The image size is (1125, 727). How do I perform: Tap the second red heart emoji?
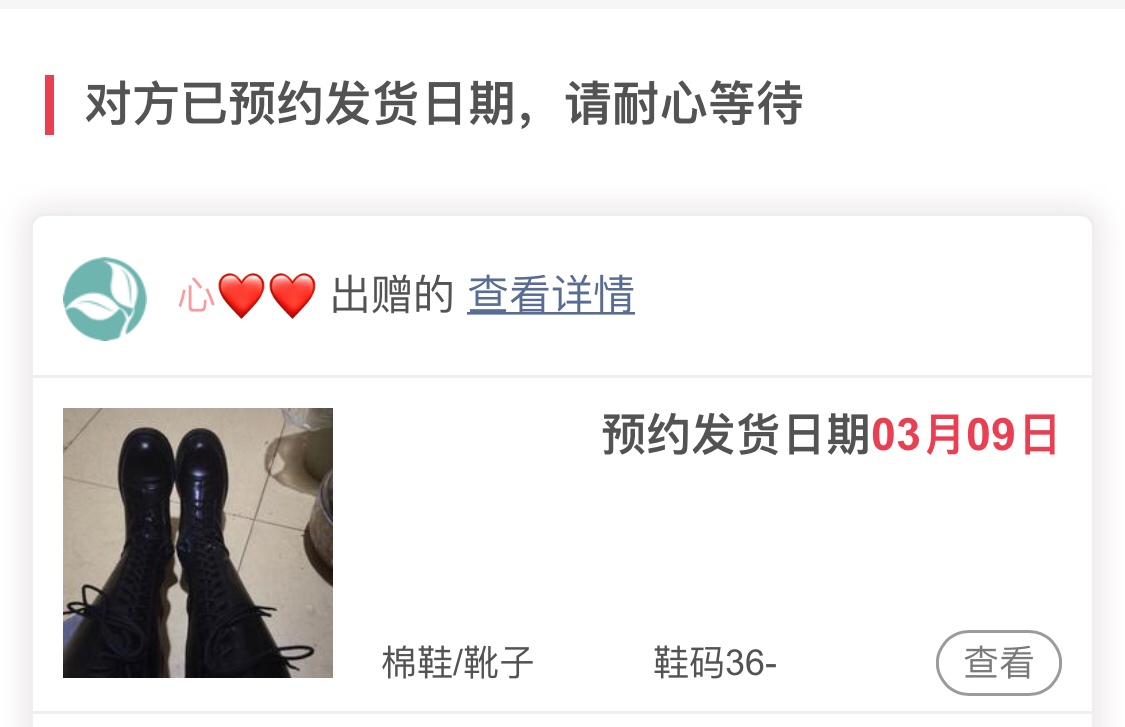[292, 295]
